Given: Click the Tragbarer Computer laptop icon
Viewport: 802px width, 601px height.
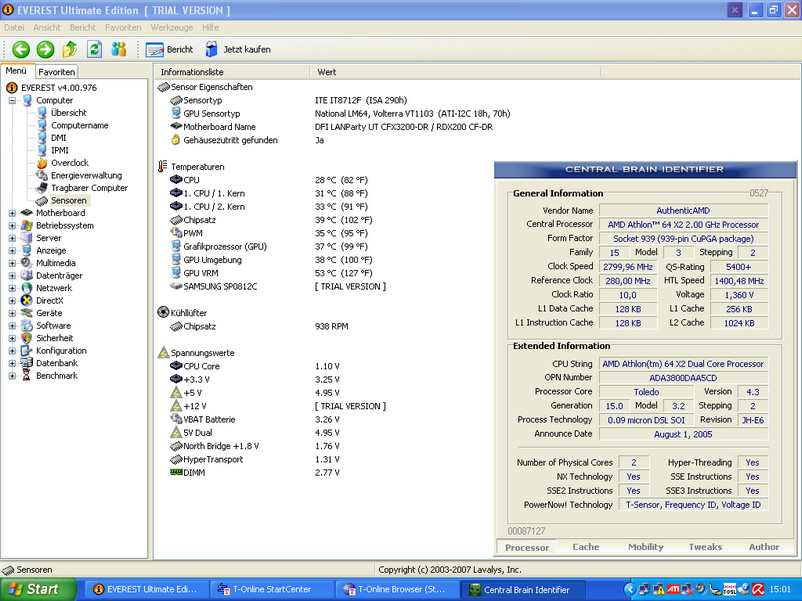Looking at the screenshot, I should pos(42,188).
